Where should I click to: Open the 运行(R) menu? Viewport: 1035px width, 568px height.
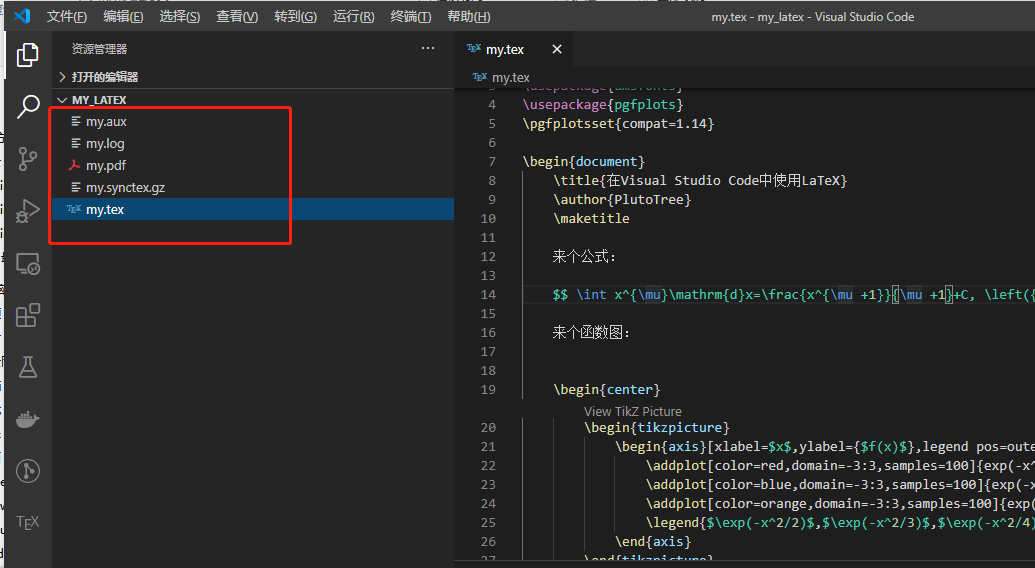pos(353,16)
